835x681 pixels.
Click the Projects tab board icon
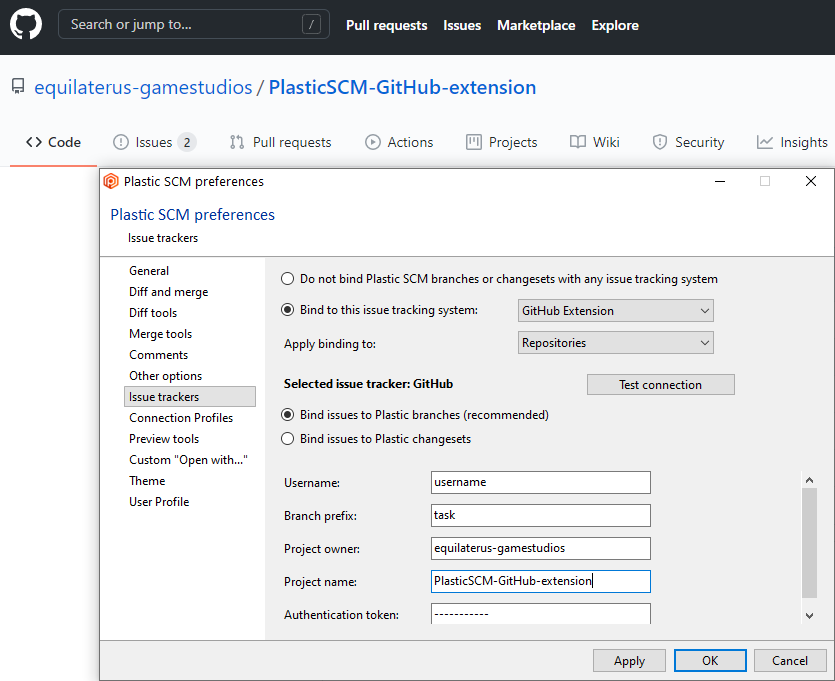[473, 142]
